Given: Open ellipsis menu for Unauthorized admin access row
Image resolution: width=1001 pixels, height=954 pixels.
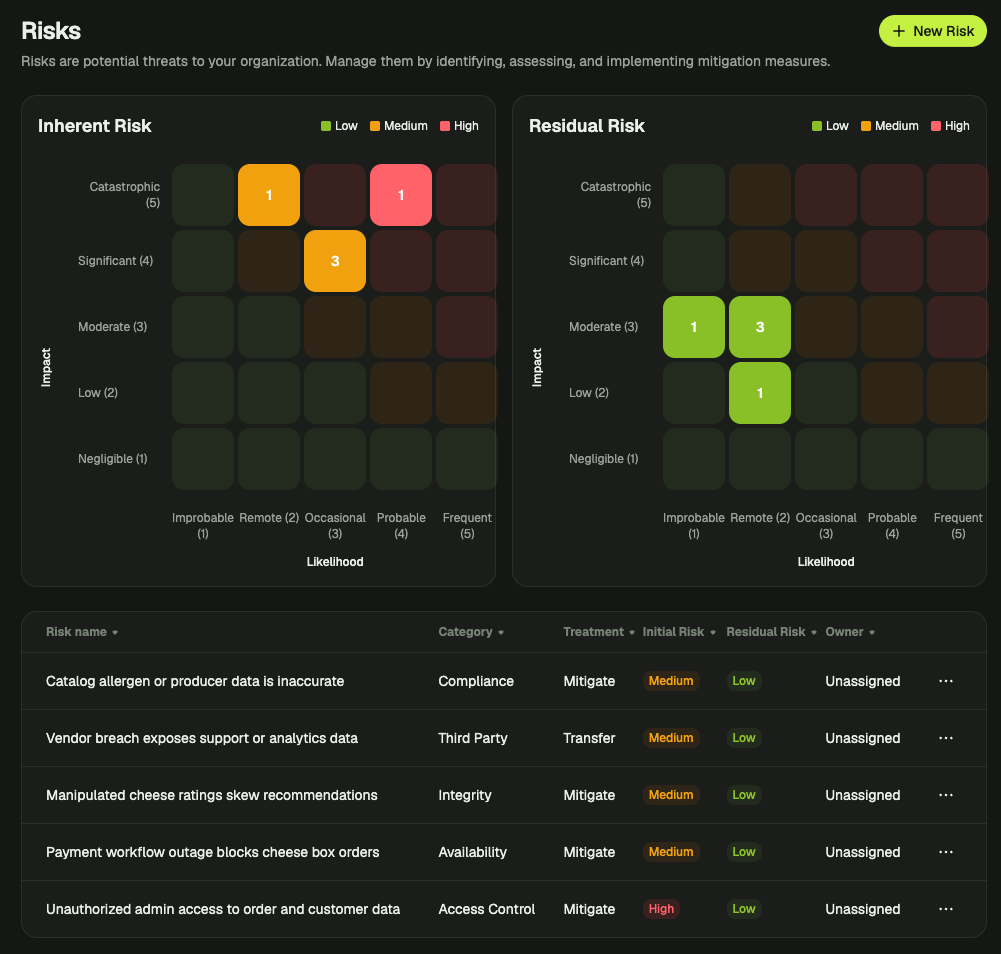Looking at the screenshot, I should 945,909.
